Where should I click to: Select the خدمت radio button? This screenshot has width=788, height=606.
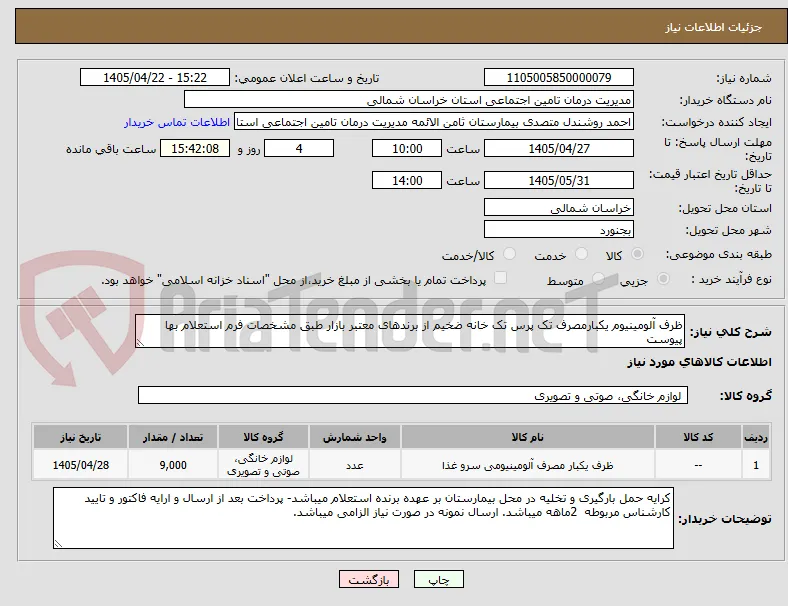581,254
